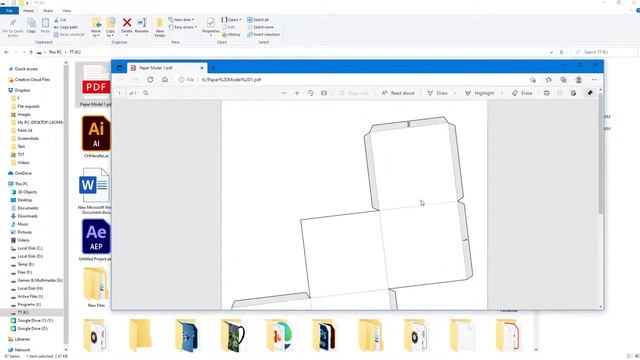The width and height of the screenshot is (640, 360).
Task: Close the Paper Model 1.pdf tab
Action: 202,68
